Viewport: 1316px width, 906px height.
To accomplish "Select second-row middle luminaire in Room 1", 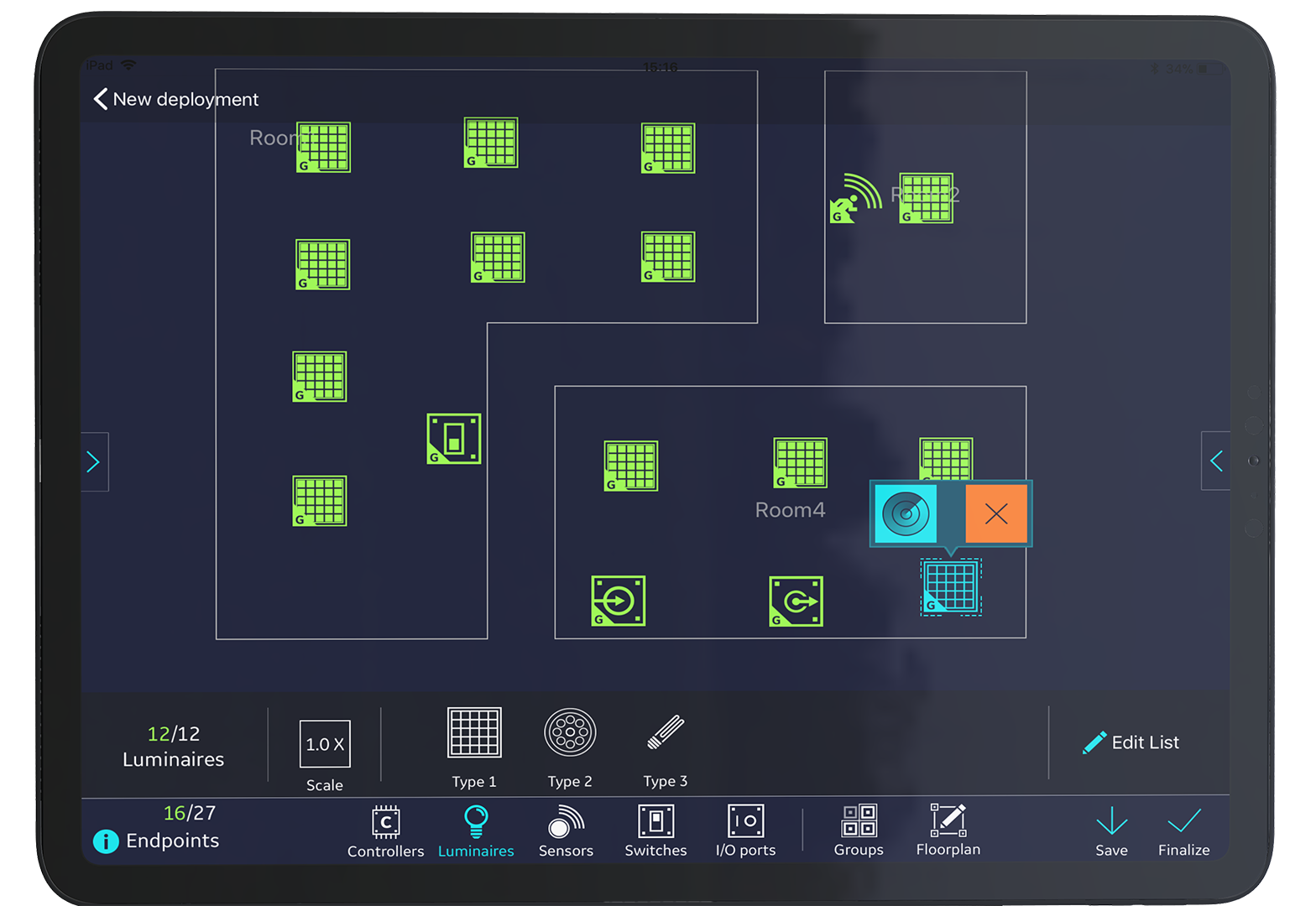I will [x=498, y=258].
